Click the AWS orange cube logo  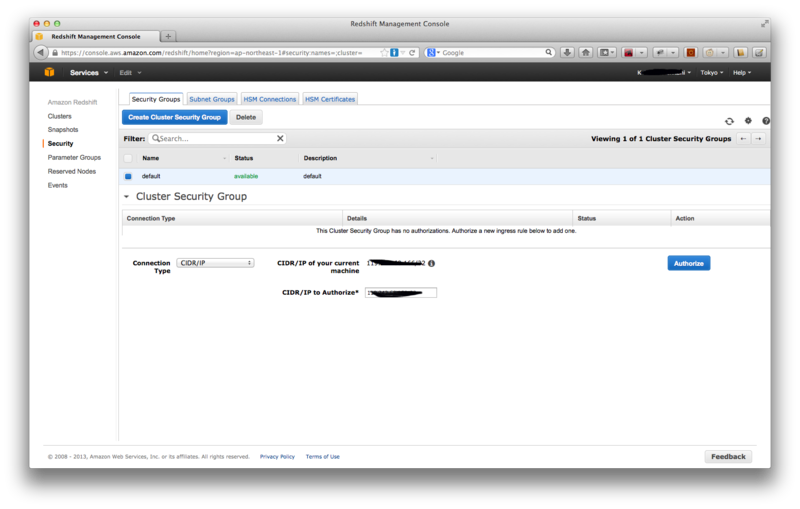49,72
